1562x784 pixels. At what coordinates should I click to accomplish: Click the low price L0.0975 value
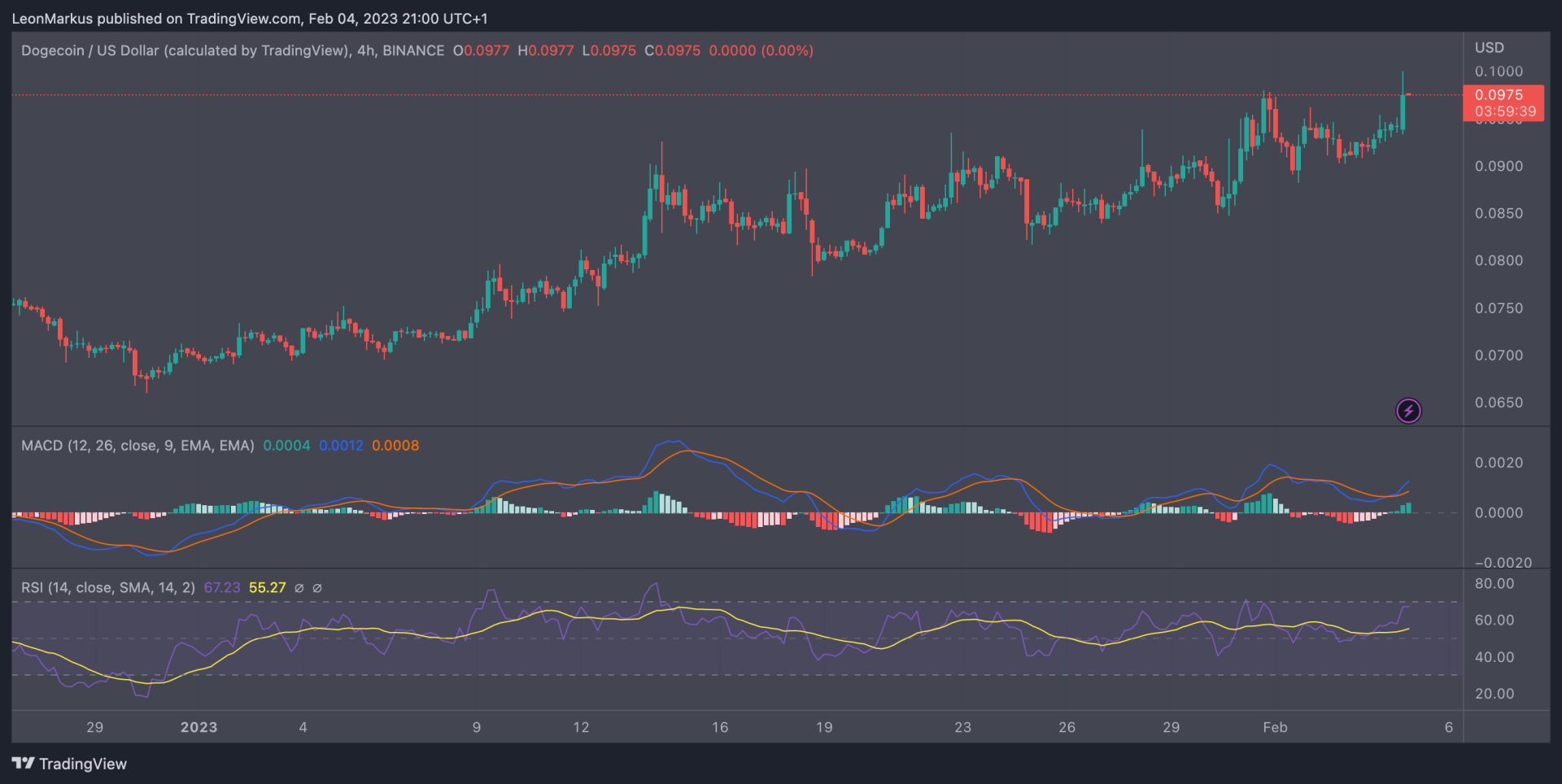point(609,50)
